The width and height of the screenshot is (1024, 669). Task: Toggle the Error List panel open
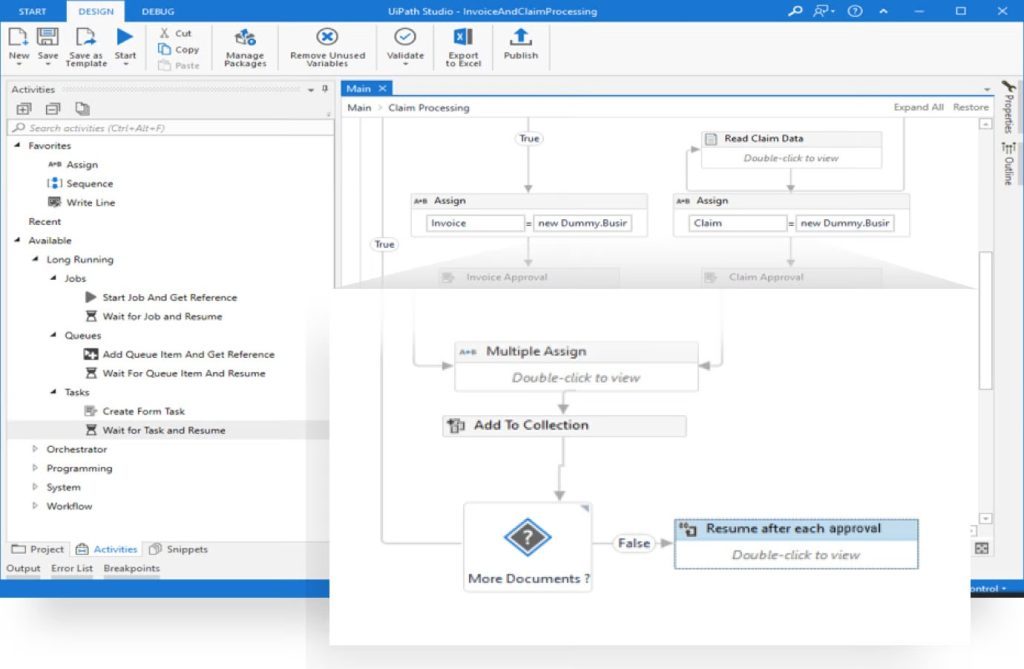click(x=71, y=568)
